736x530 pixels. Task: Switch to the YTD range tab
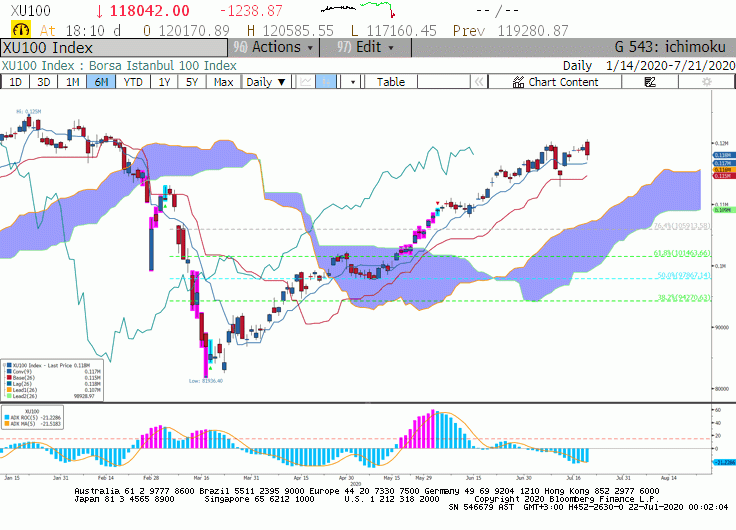[x=133, y=82]
